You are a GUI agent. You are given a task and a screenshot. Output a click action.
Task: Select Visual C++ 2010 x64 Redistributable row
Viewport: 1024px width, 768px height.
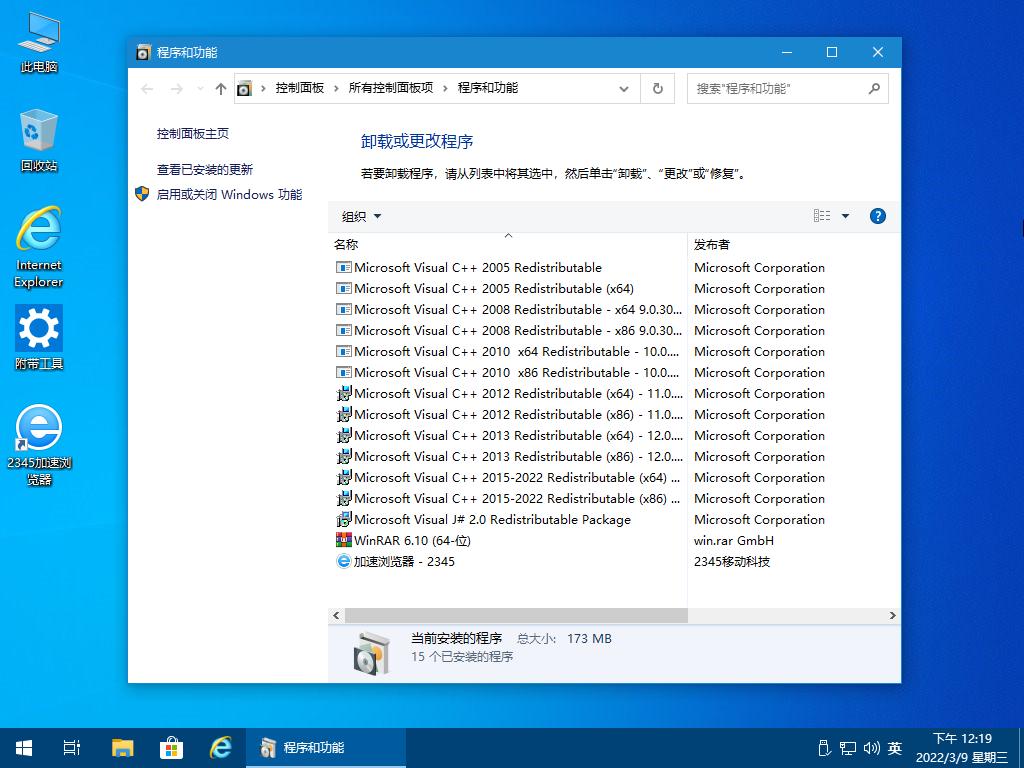pyautogui.click(x=508, y=351)
